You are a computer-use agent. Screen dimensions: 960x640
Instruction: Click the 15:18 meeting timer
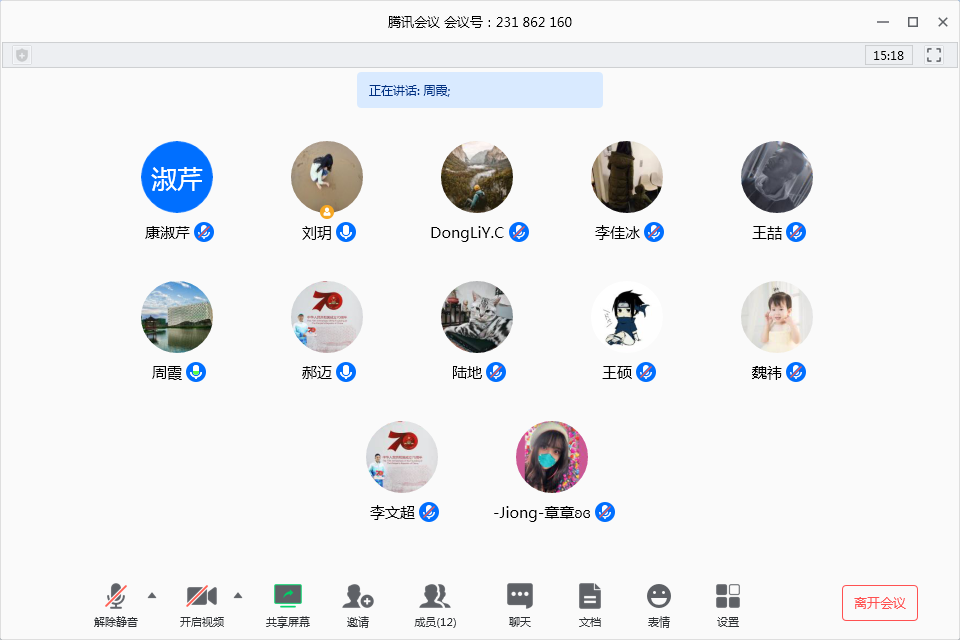888,55
